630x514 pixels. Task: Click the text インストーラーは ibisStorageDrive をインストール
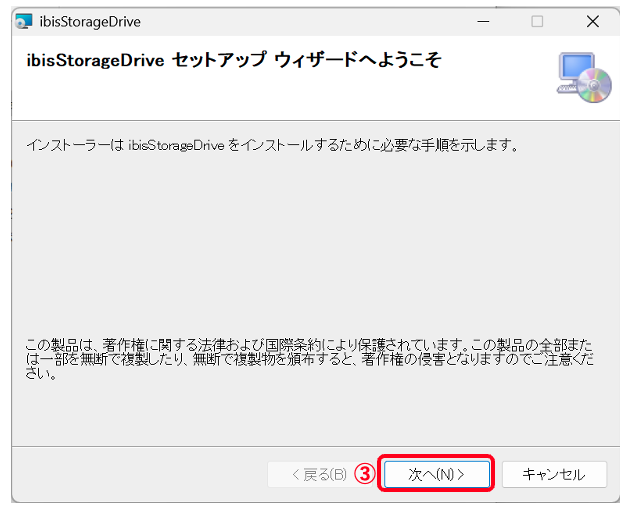coord(169,145)
